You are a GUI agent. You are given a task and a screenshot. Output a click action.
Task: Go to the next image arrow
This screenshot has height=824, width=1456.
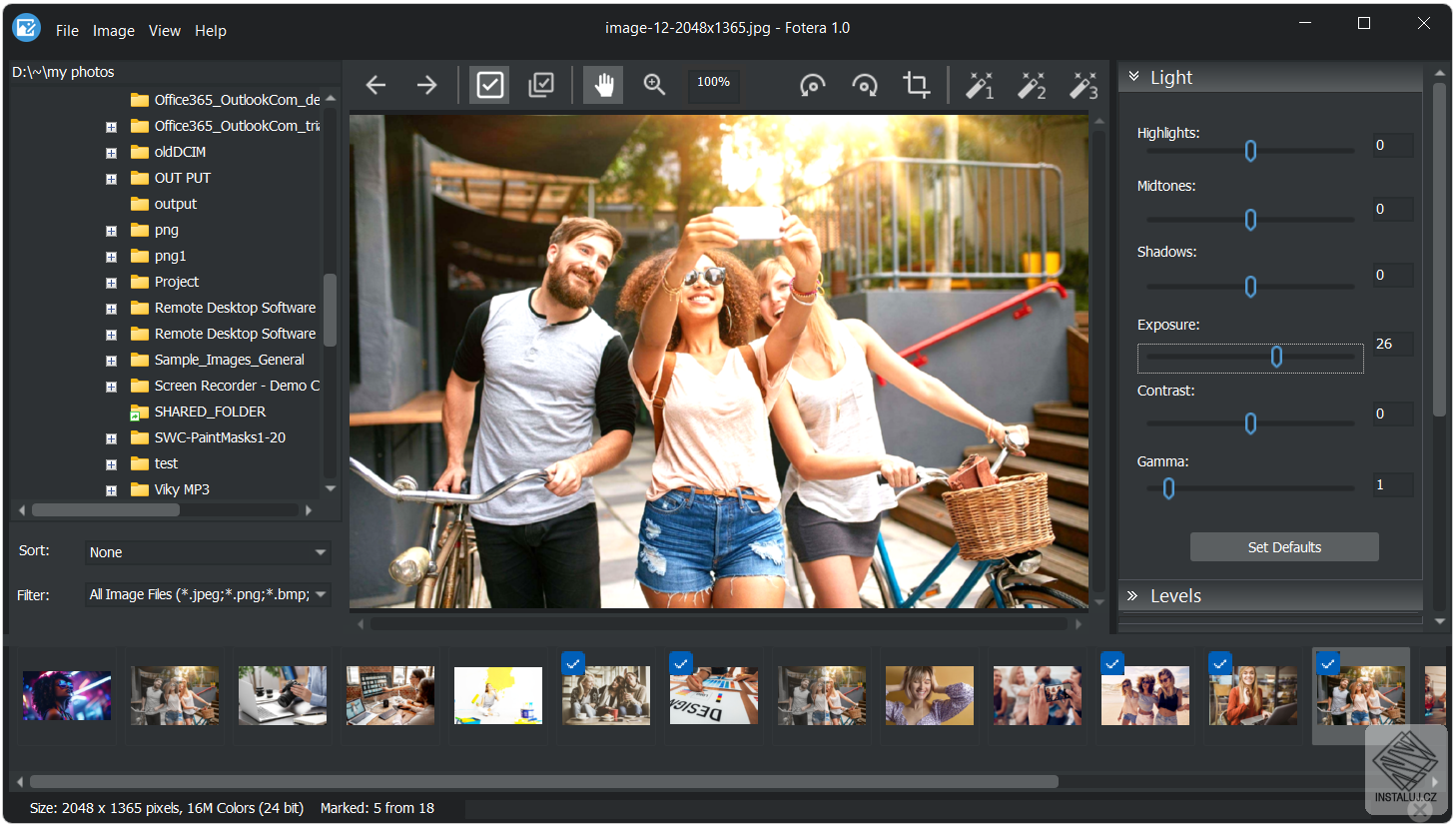(x=426, y=85)
